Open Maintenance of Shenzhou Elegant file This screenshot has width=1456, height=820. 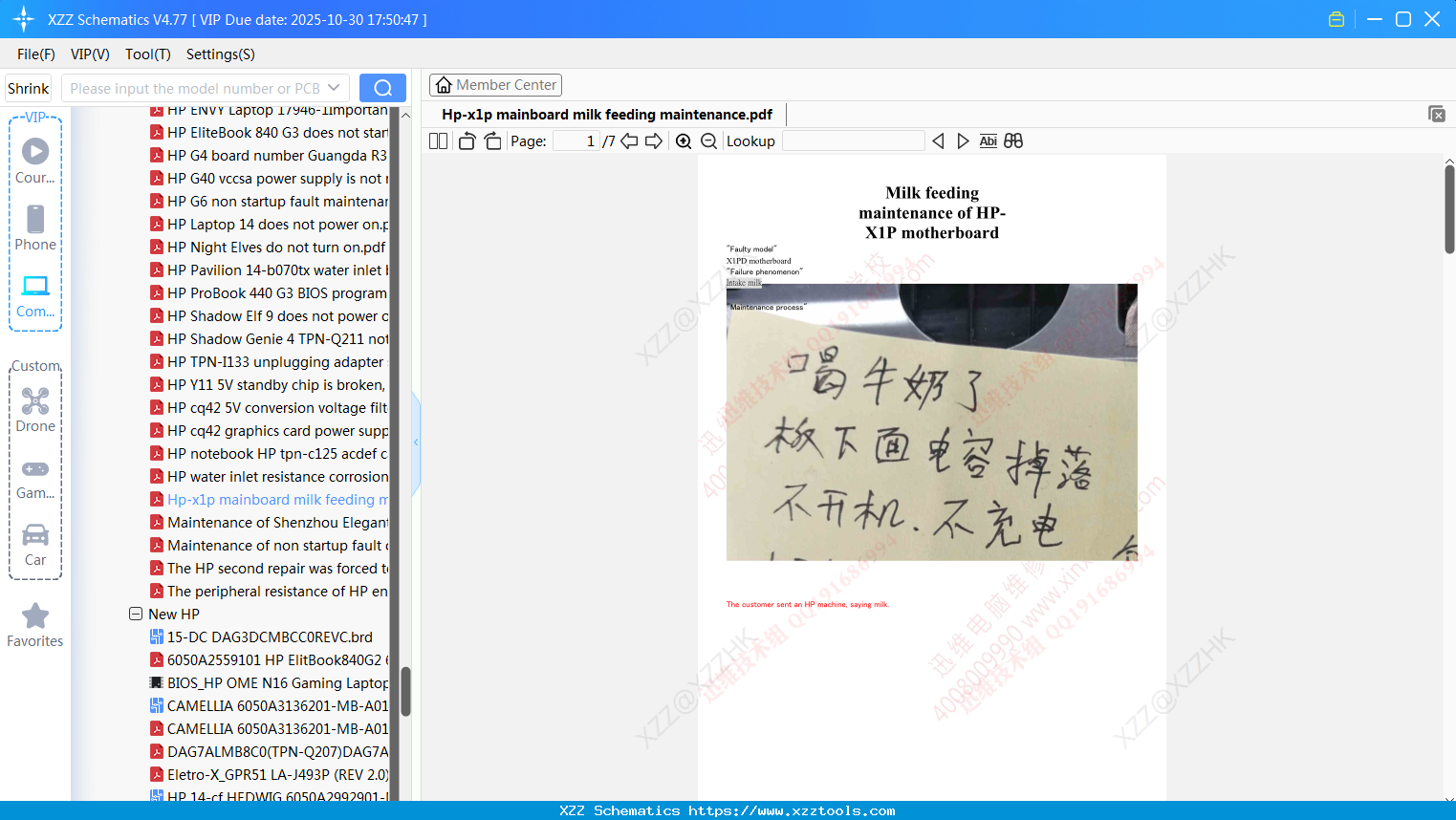coord(270,523)
